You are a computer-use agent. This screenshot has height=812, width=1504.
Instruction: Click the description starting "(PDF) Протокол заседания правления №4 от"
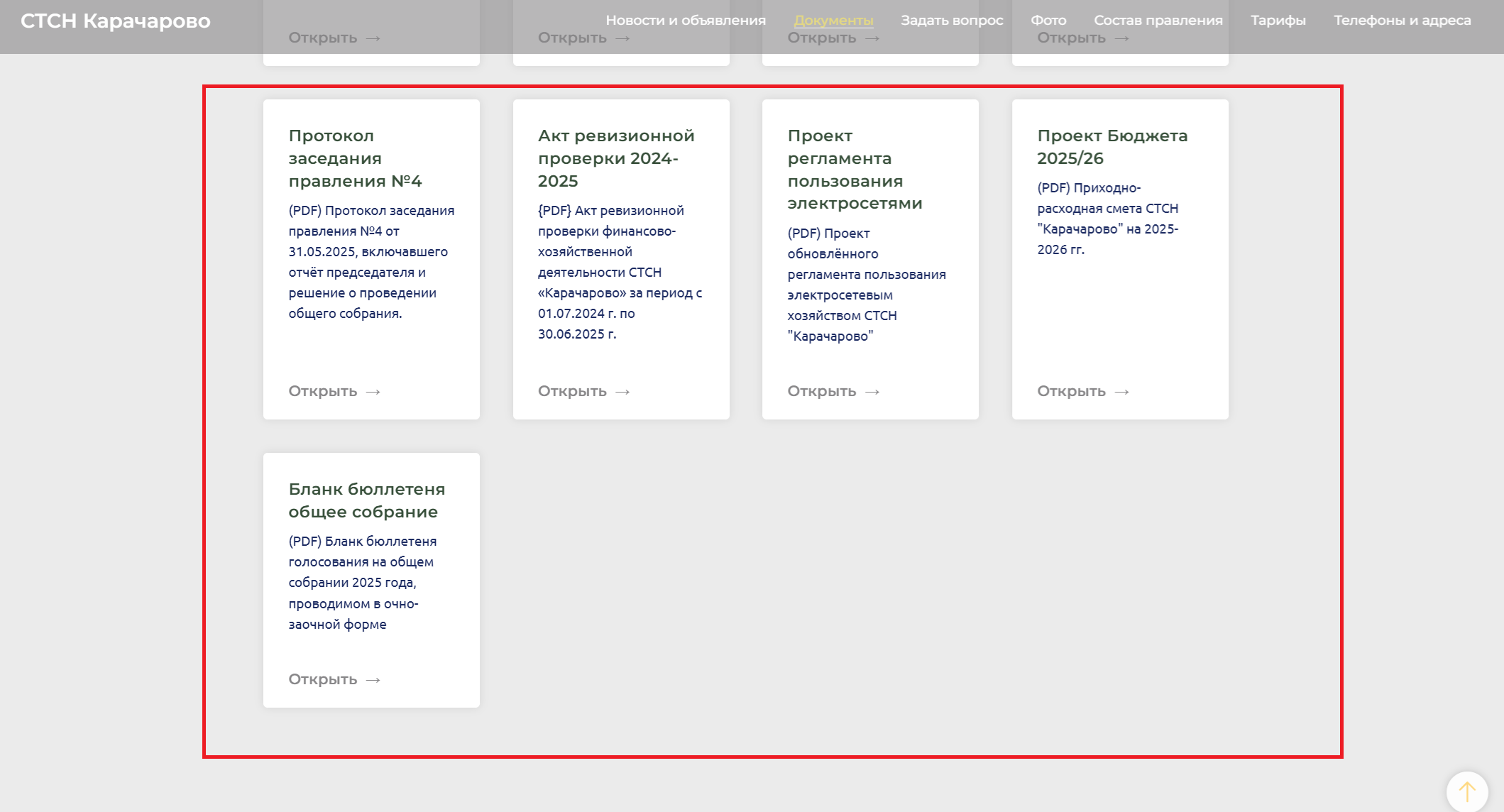click(x=371, y=262)
